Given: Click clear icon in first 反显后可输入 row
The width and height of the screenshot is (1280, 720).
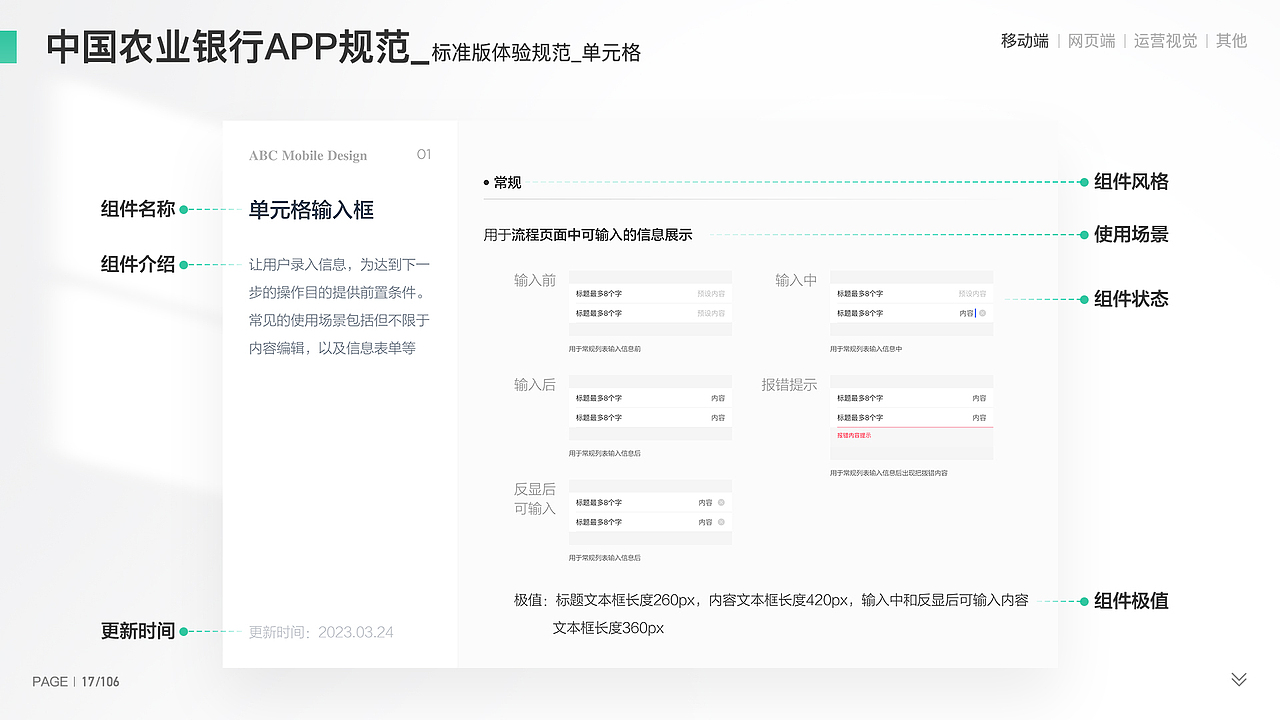Looking at the screenshot, I should 721,502.
